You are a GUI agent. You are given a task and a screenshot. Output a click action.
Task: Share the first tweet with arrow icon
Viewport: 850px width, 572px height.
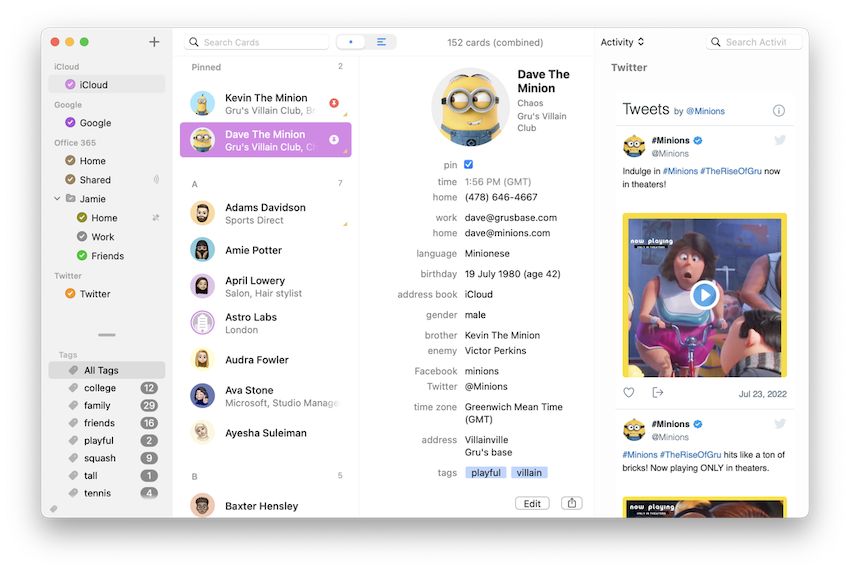pos(658,392)
